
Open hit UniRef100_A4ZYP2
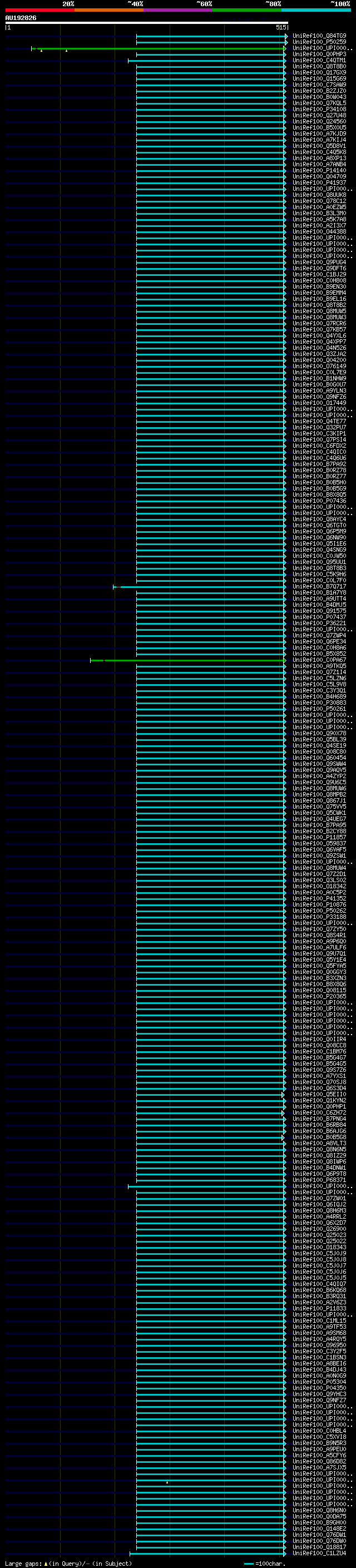coord(319,776)
